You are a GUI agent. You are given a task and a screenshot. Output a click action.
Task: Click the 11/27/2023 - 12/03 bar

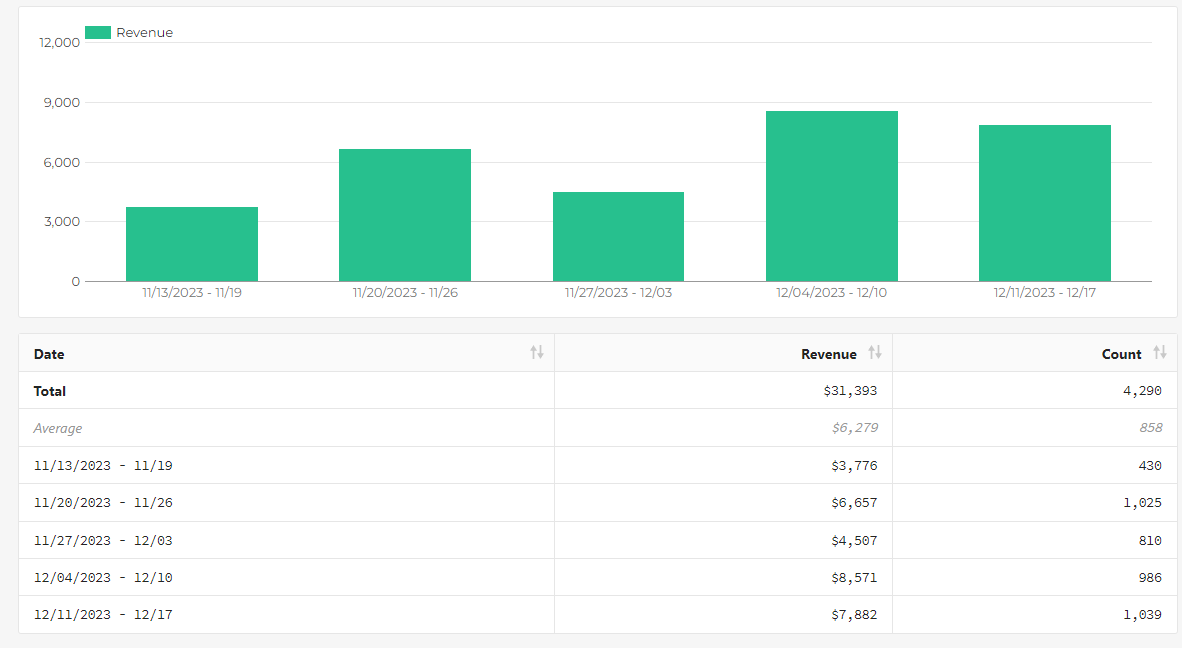(618, 237)
